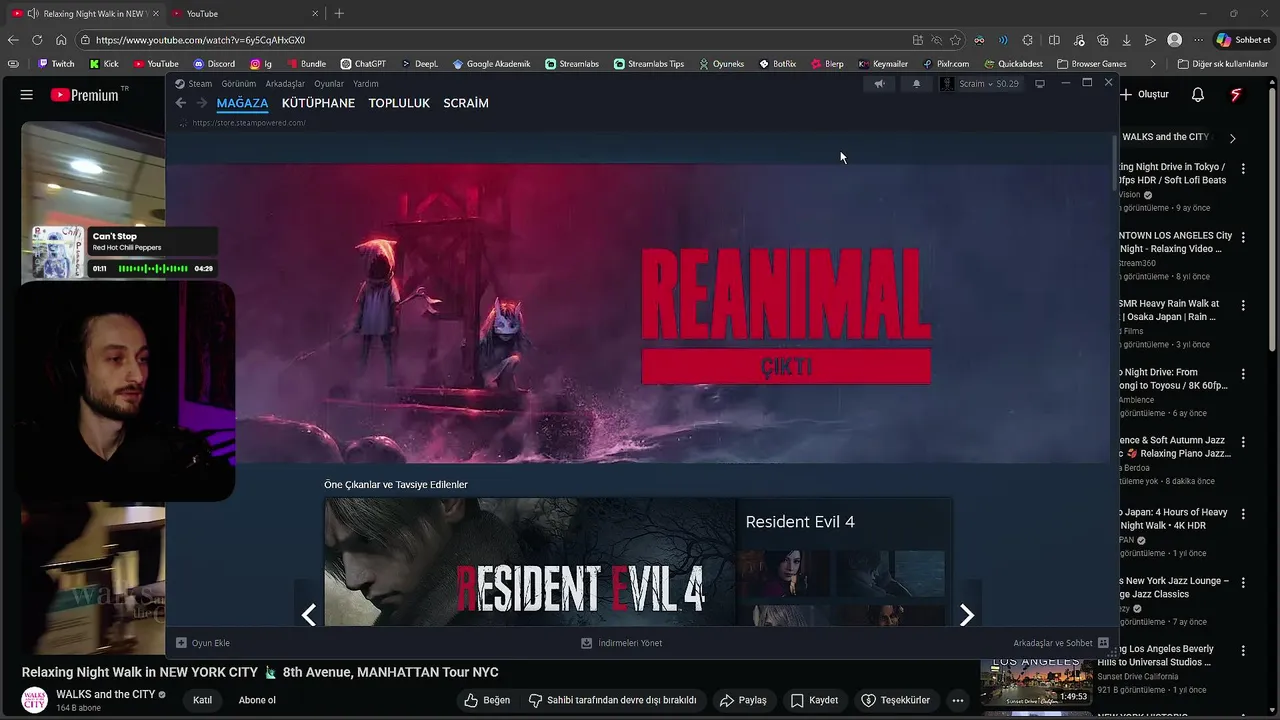Go back in the browser
The width and height of the screenshot is (1280, 720).
13,40
